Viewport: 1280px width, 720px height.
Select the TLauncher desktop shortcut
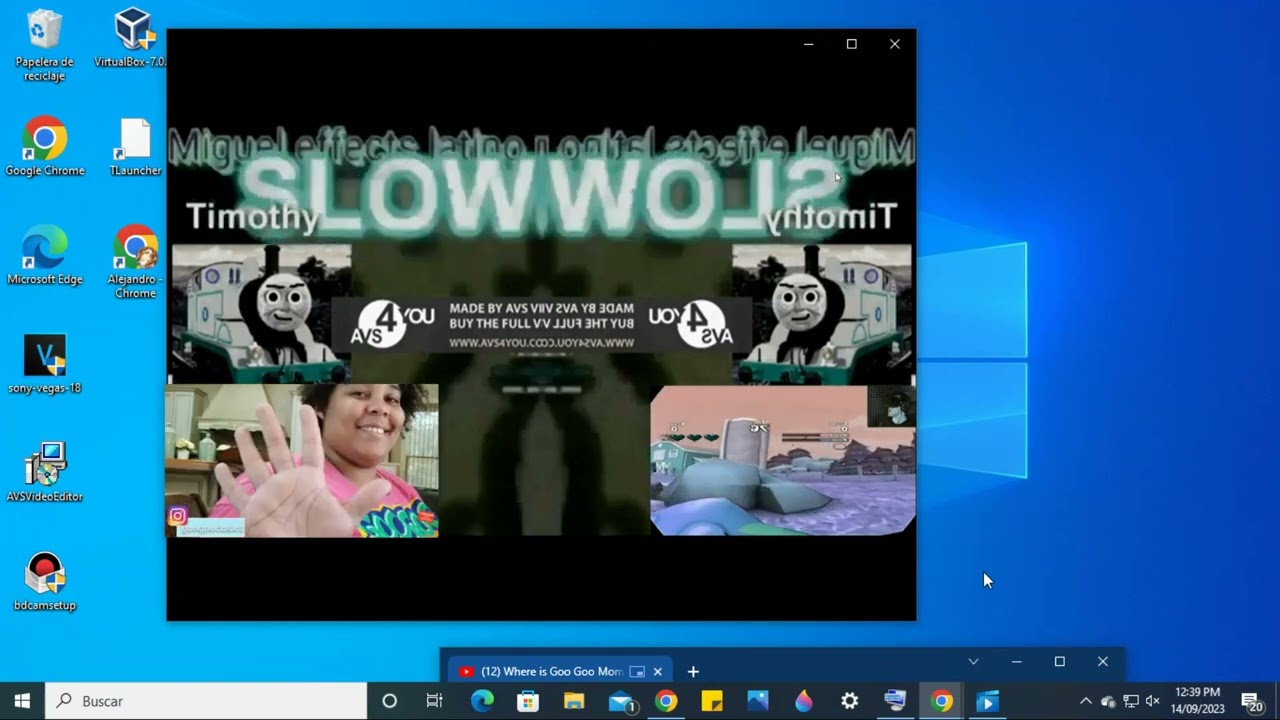tap(135, 148)
